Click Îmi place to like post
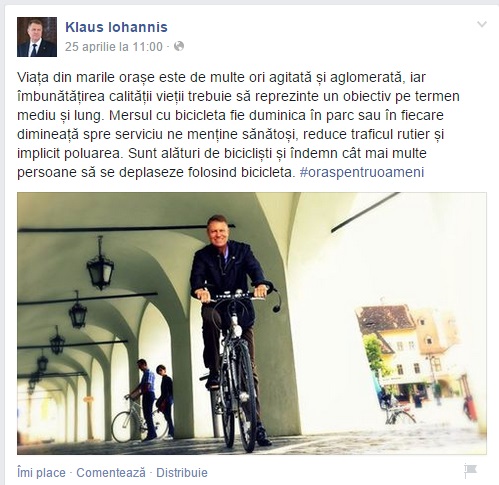 click(41, 473)
